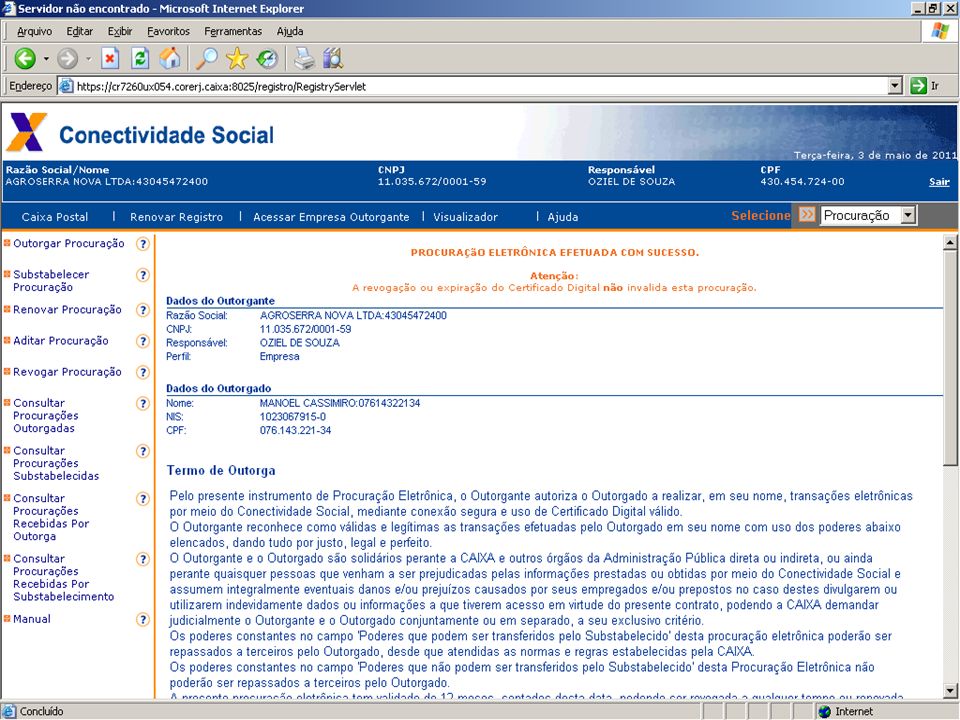This screenshot has height=720, width=960.
Task: Click the Sair logout link
Action: (x=939, y=182)
